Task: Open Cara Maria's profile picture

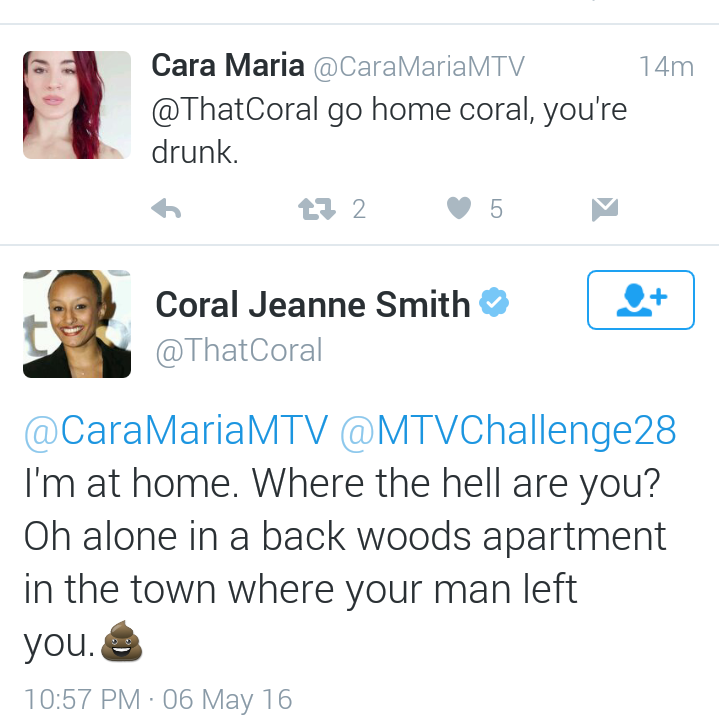Action: (x=77, y=105)
